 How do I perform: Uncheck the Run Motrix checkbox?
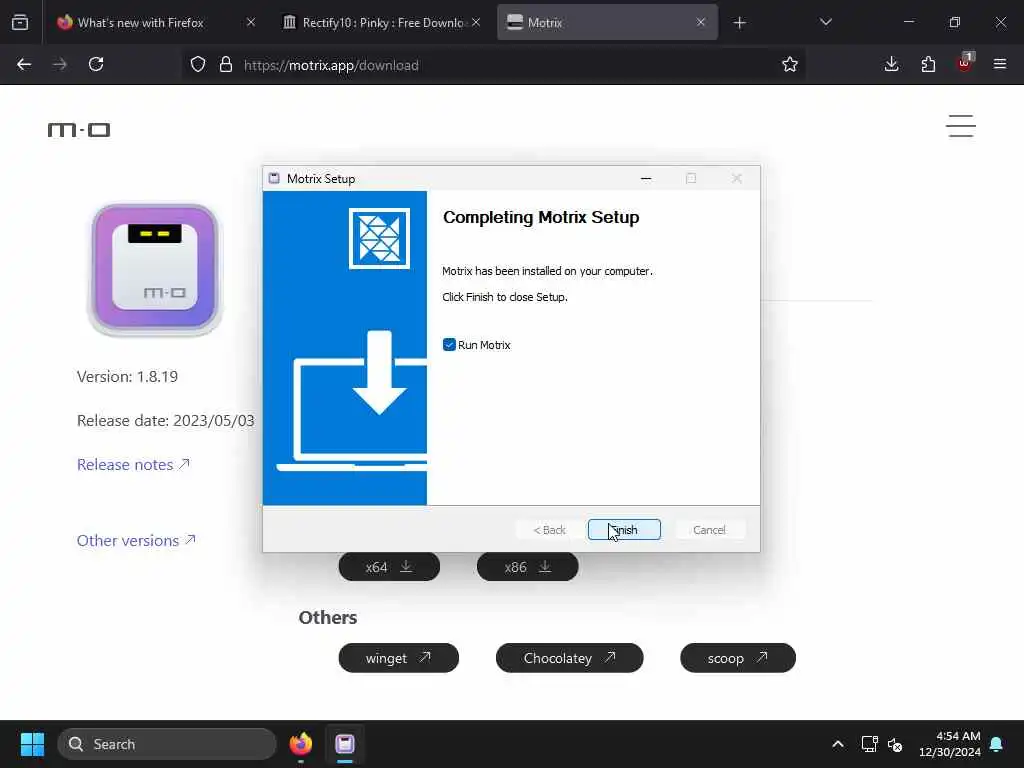coord(449,345)
